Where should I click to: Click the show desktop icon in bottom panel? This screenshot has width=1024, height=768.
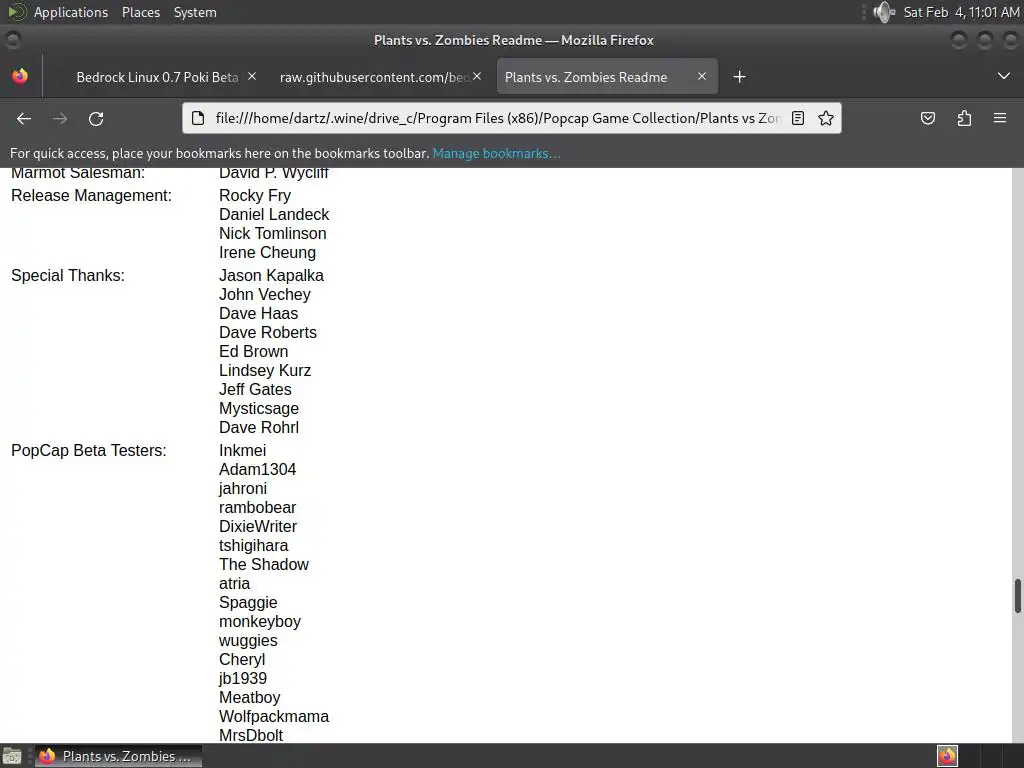12,756
